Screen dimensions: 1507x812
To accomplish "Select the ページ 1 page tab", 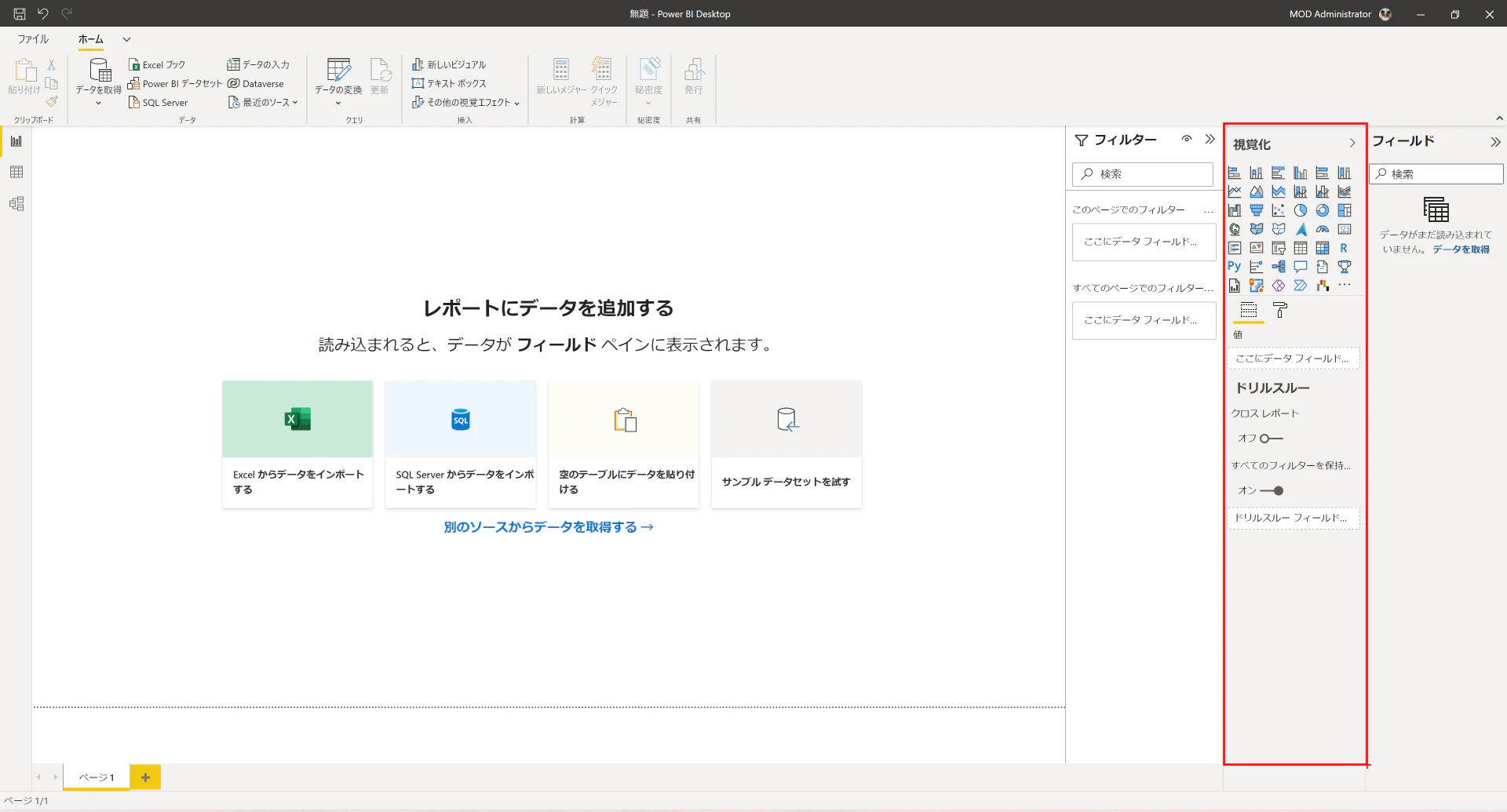I will tap(97, 777).
